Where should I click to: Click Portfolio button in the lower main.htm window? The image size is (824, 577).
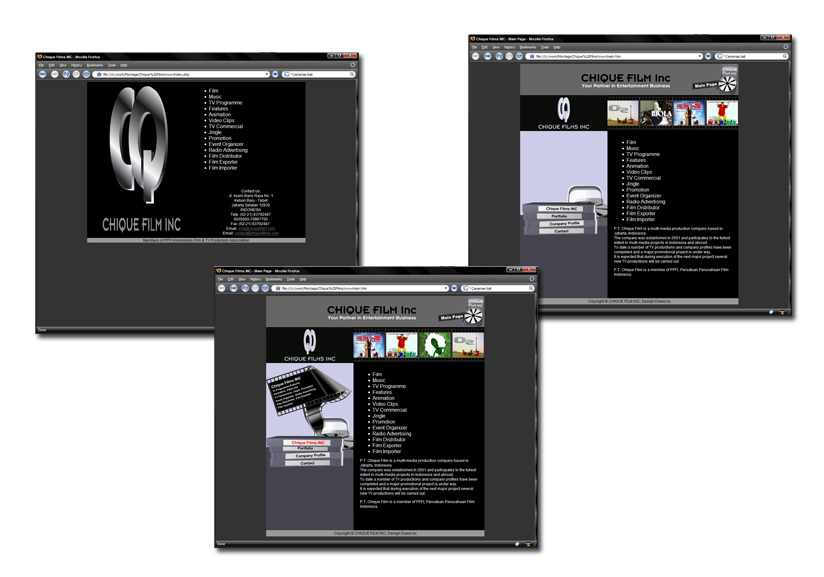pos(306,449)
